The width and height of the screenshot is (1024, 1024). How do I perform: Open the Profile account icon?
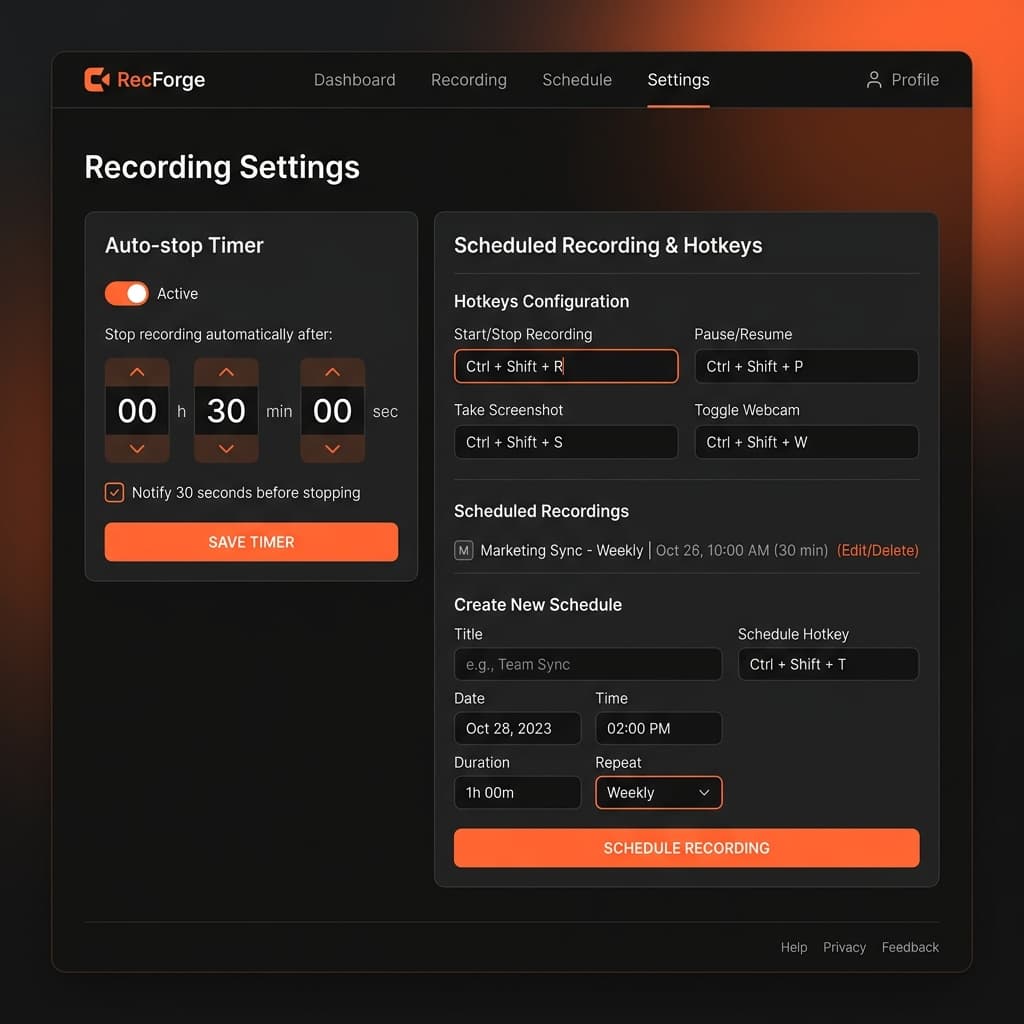[x=874, y=80]
